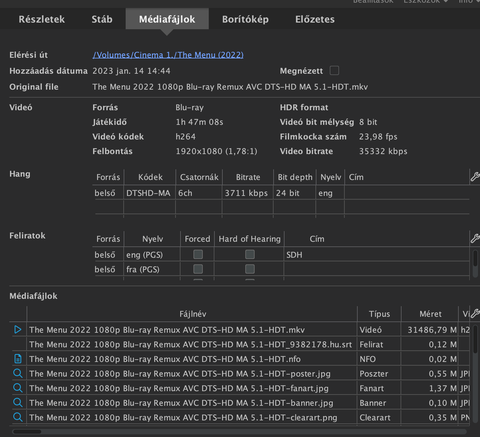
Task: Preview the poster.jpg image magnifier
Action: pyautogui.click(x=18, y=374)
